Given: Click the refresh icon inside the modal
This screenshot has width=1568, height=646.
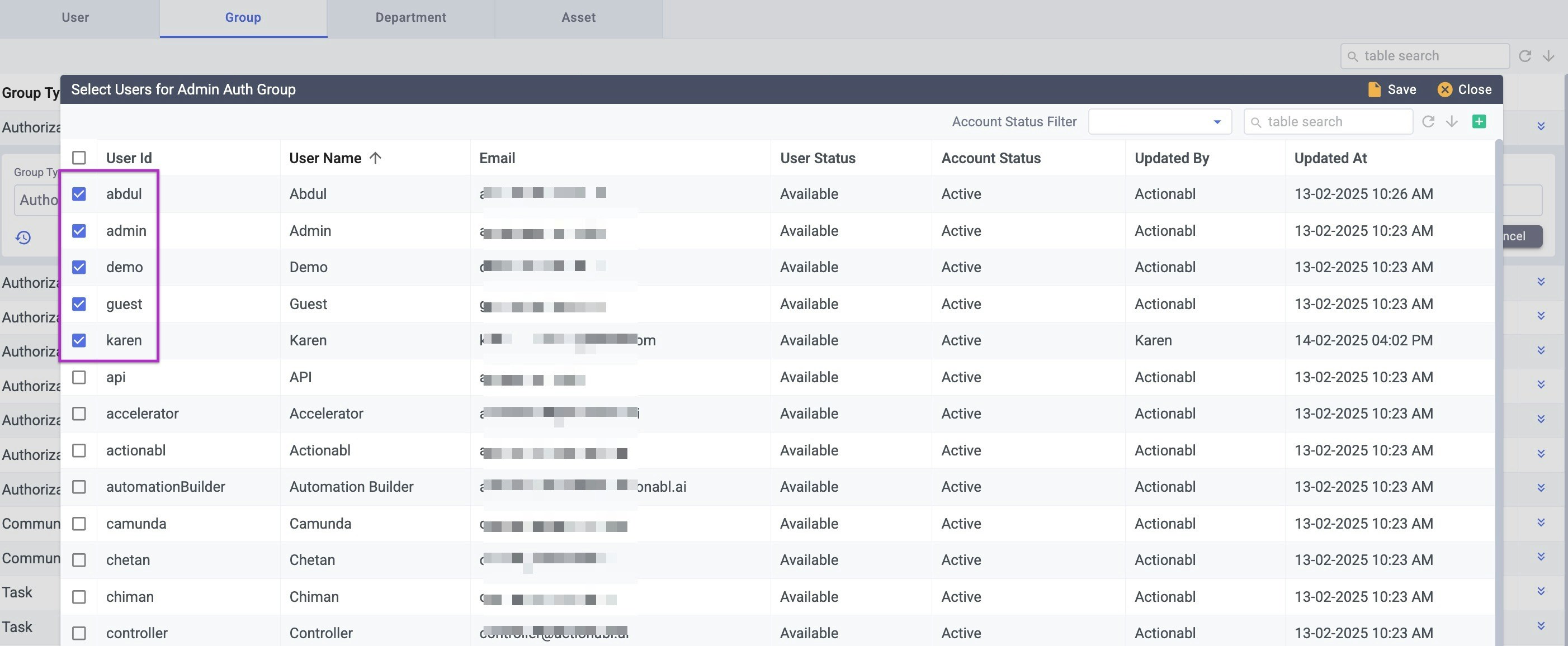Looking at the screenshot, I should pos(1429,121).
